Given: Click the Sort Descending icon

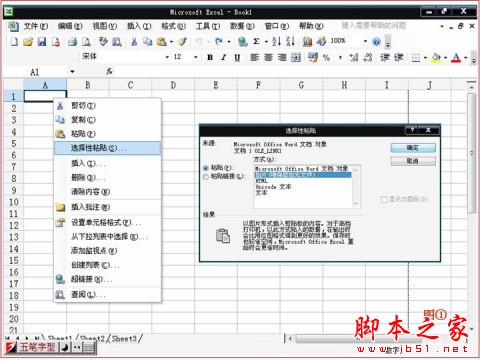Looking at the screenshot, I should point(291,41).
